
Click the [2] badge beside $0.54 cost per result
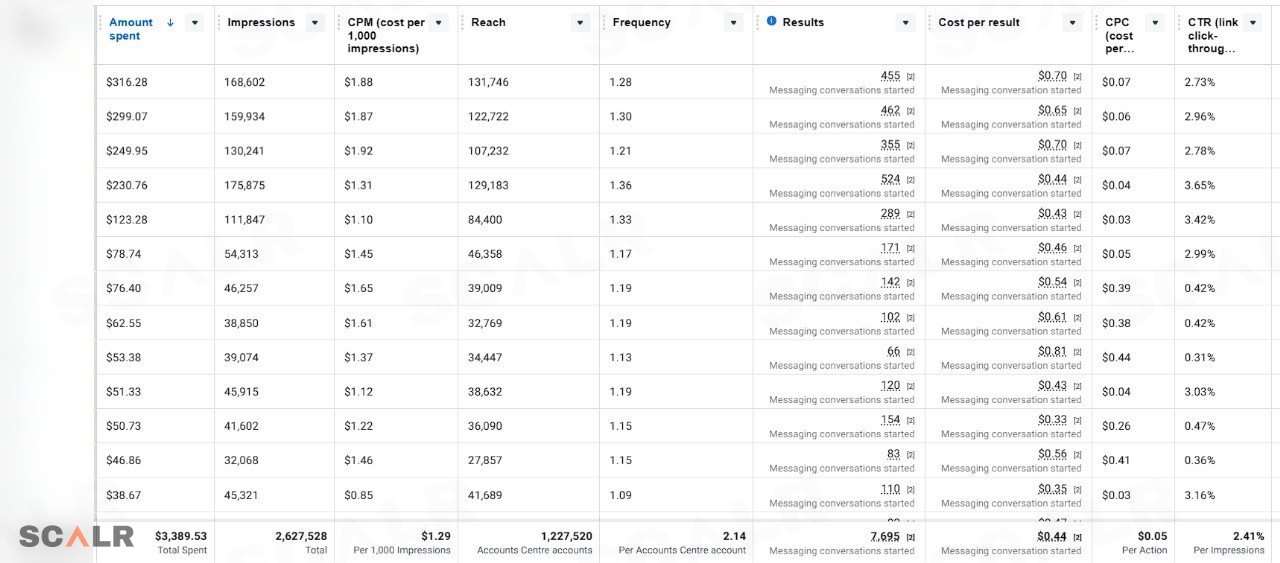(x=1077, y=282)
